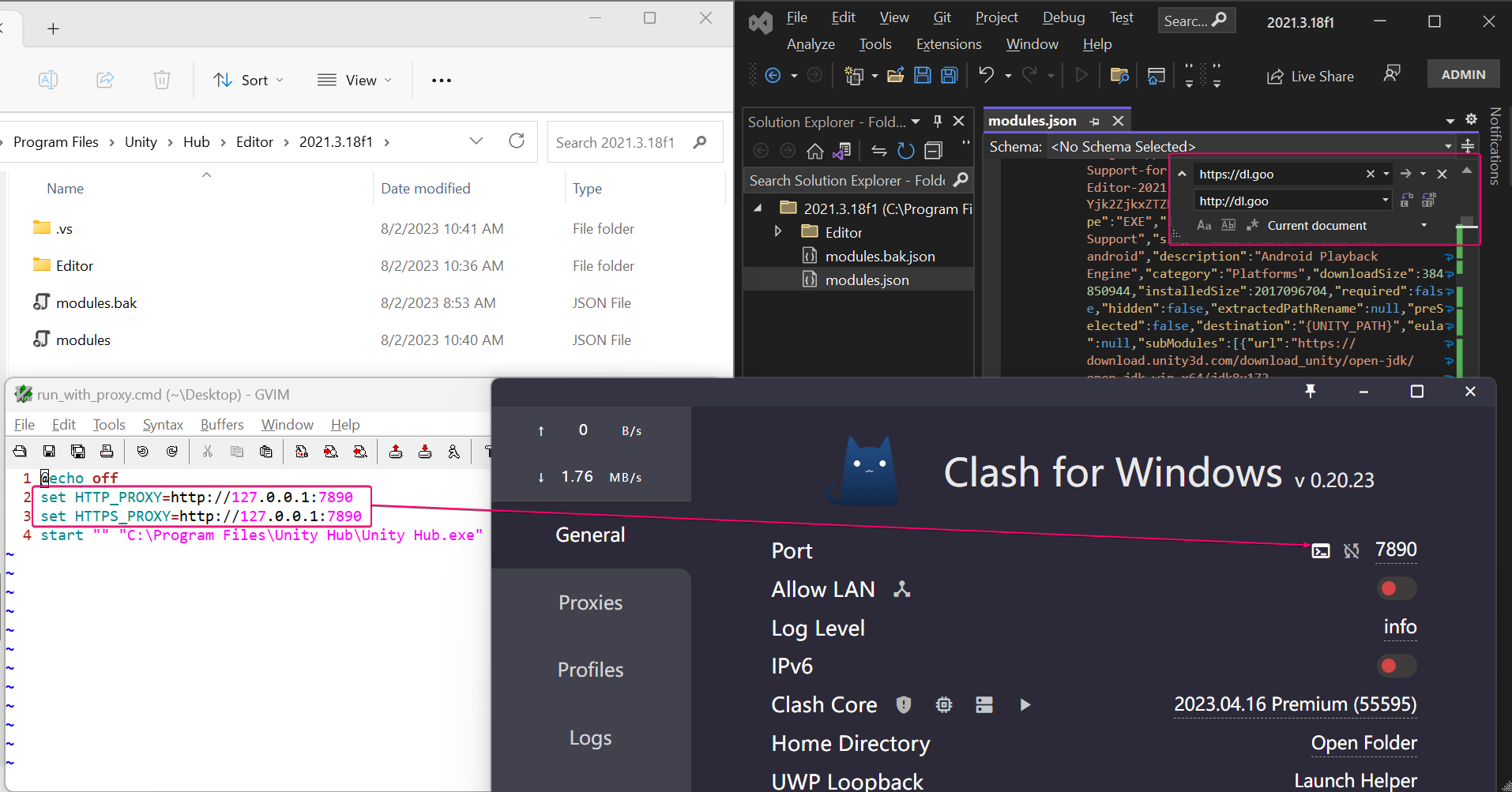This screenshot has width=1512, height=792.
Task: Toggle replace mode chevron in Find panel
Action: pyautogui.click(x=1182, y=174)
